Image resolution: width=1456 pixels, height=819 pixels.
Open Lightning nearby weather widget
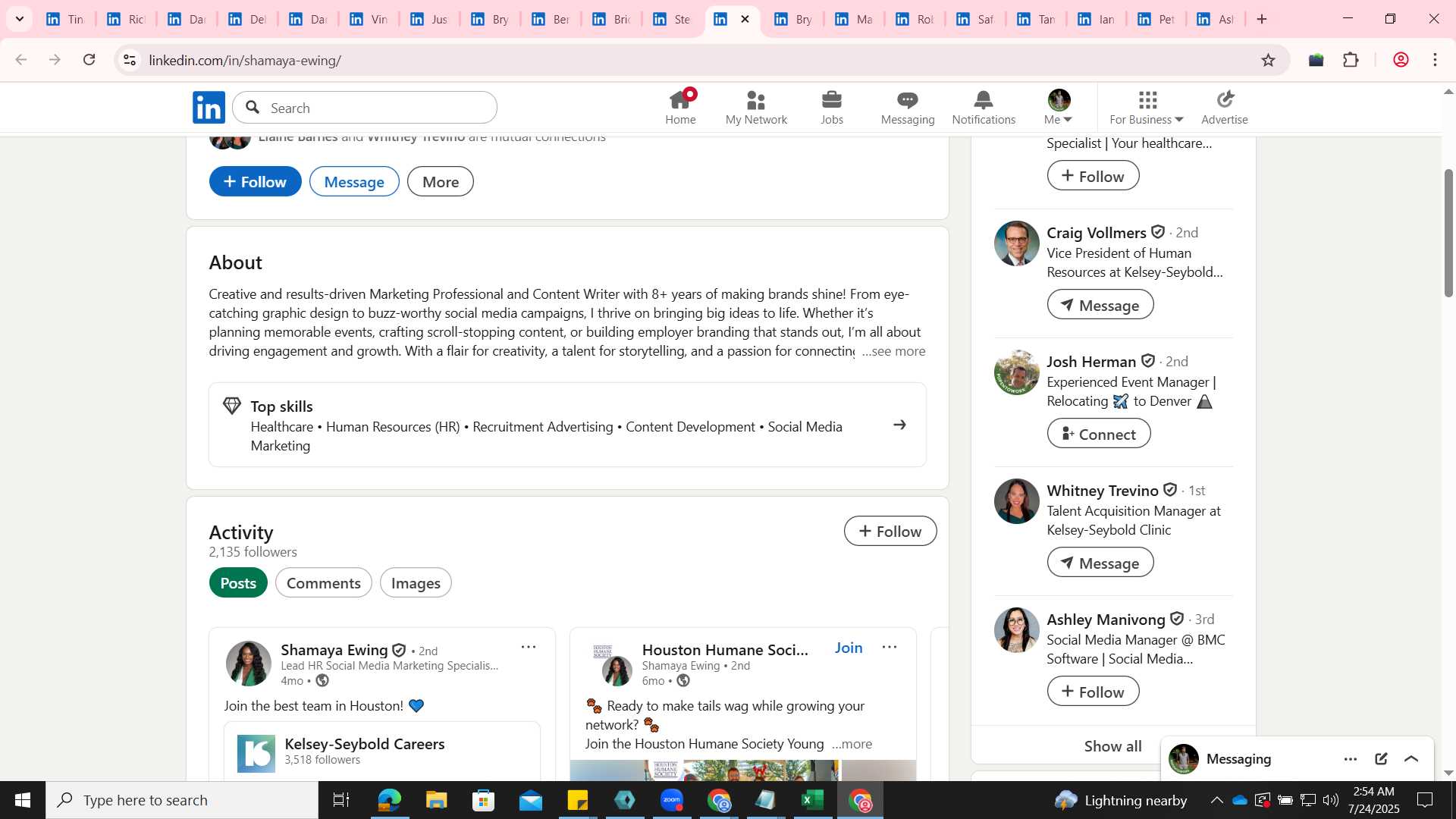1121,800
